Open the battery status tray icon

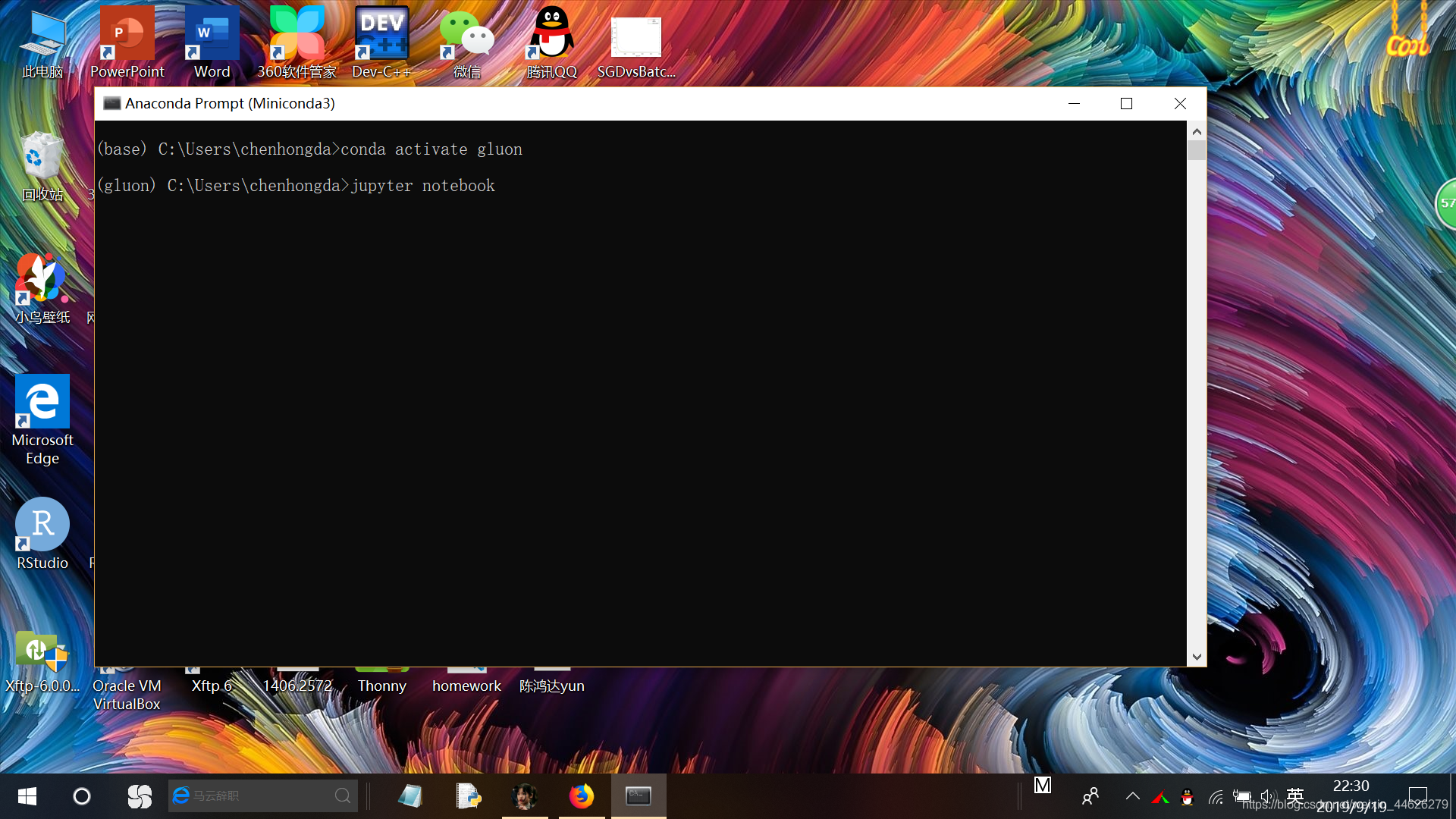point(1242,796)
